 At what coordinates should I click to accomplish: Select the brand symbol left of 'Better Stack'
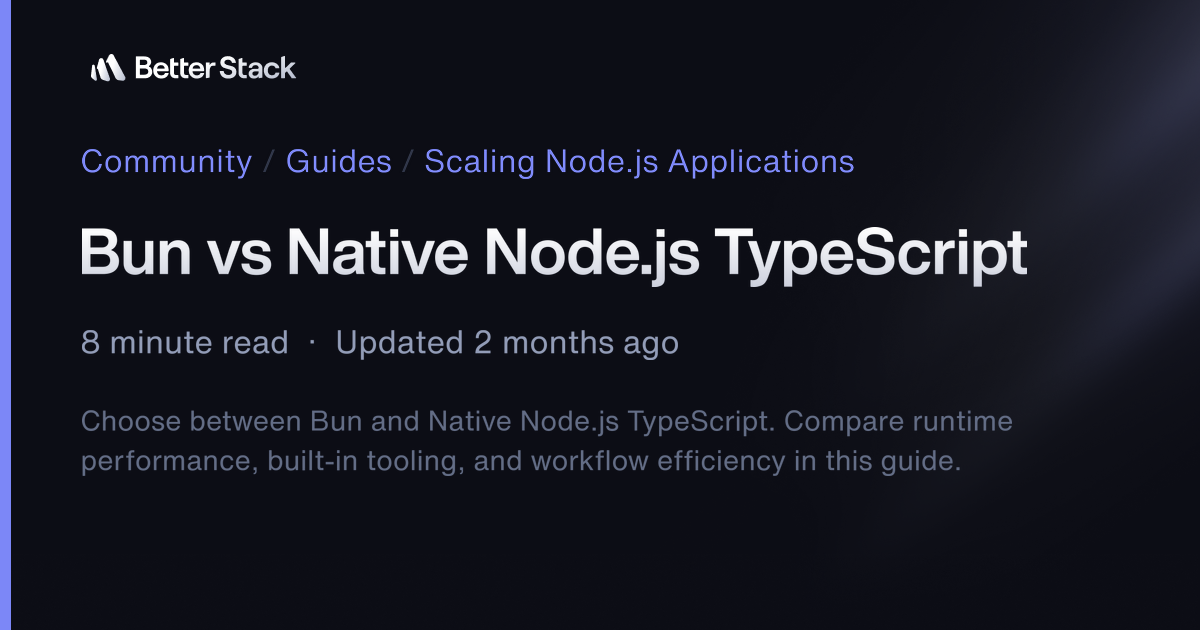pyautogui.click(x=110, y=68)
